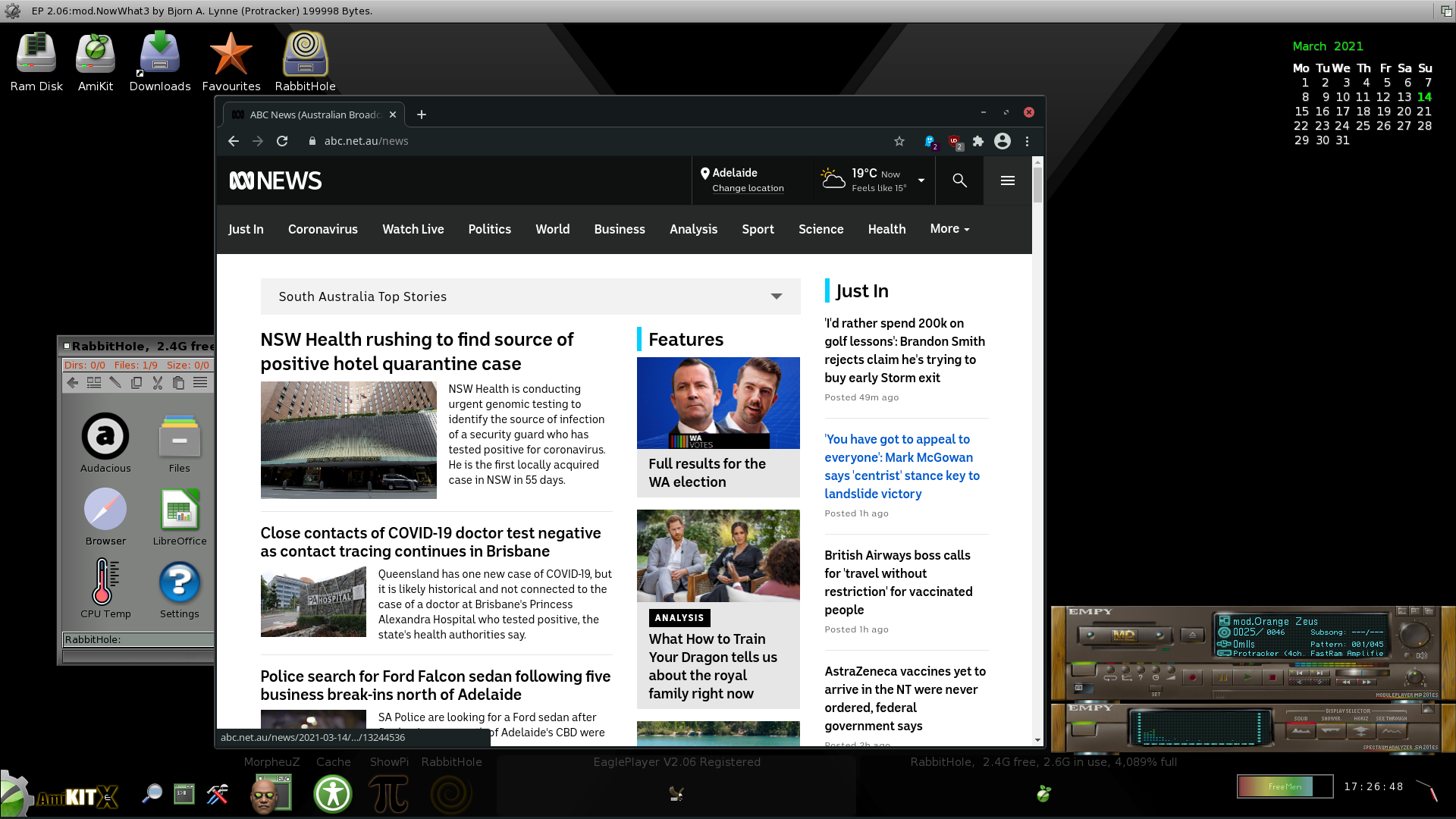Select SHOWER display mode on spectrum analyzer
The height and width of the screenshot is (819, 1456).
coord(1331,731)
